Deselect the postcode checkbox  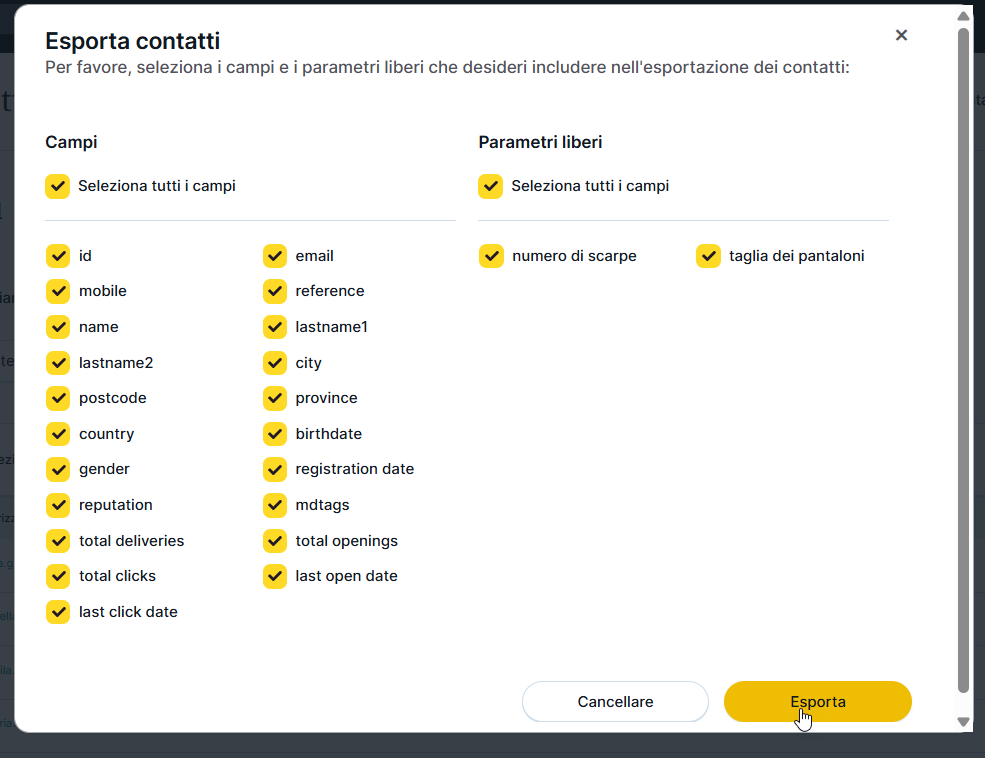coord(58,398)
